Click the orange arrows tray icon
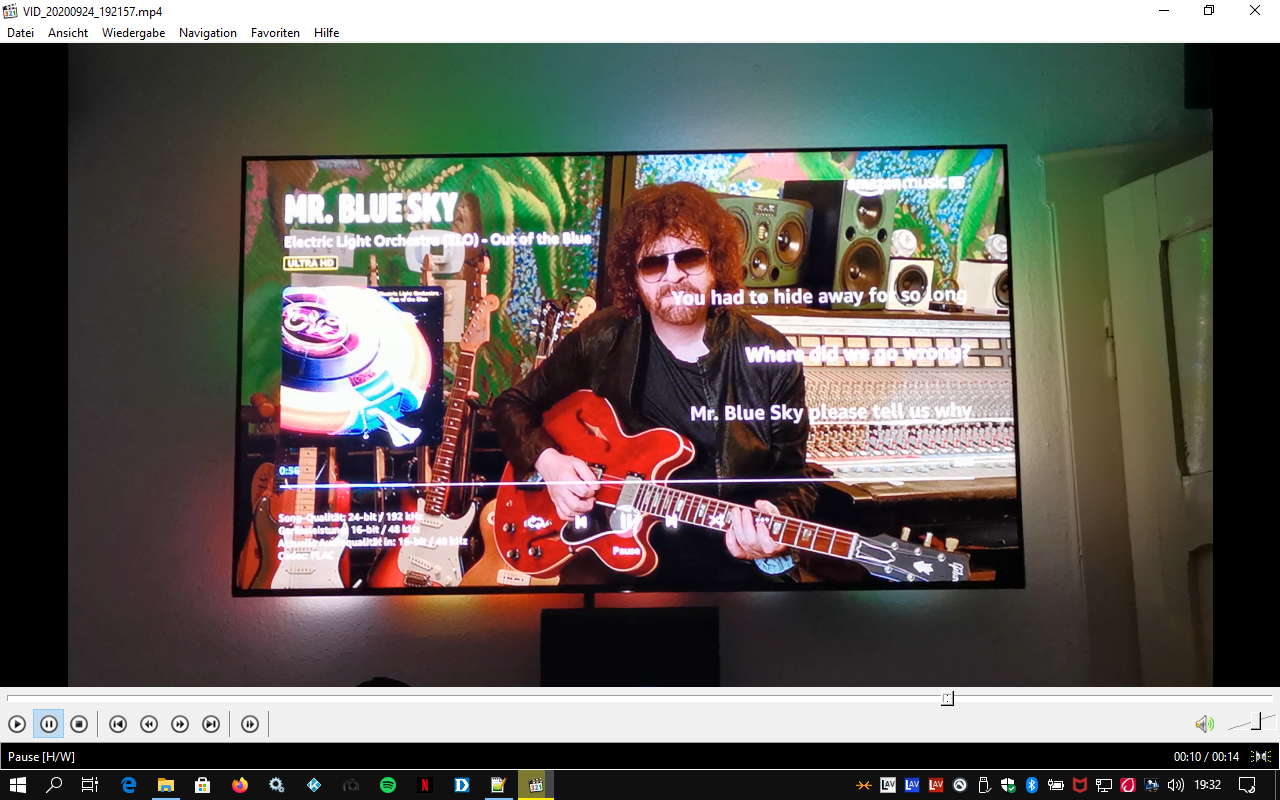This screenshot has width=1280, height=800. point(863,785)
